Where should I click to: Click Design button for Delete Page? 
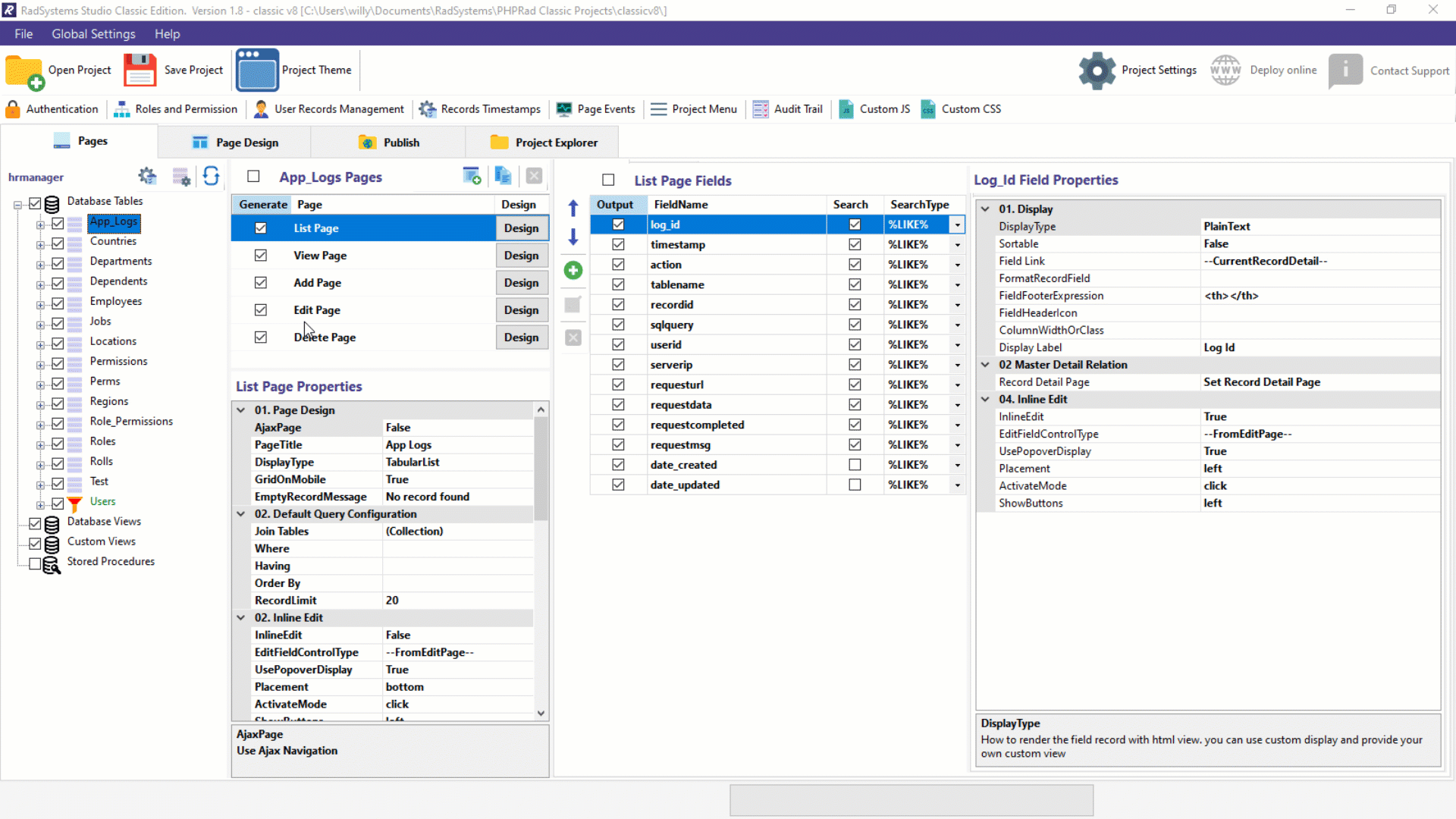(522, 337)
